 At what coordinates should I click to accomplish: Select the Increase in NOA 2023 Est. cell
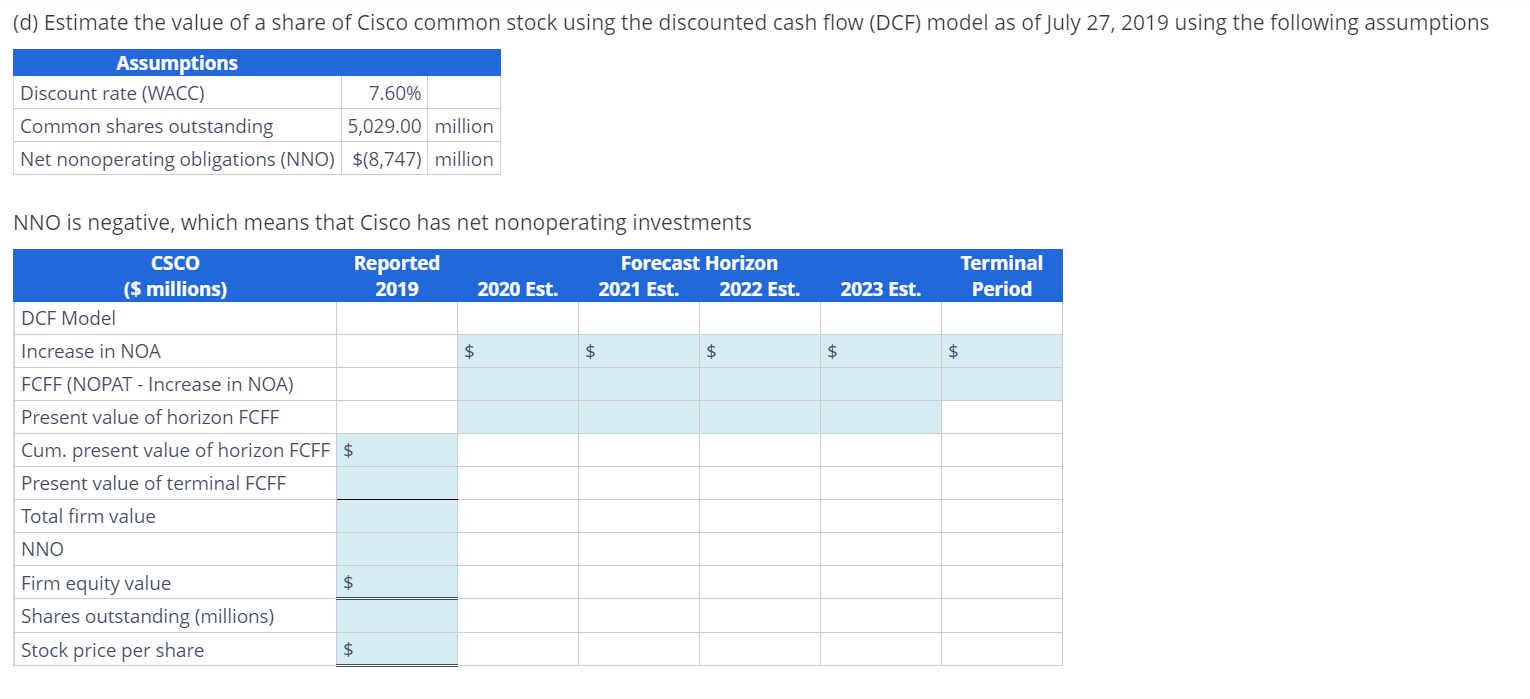tap(879, 350)
